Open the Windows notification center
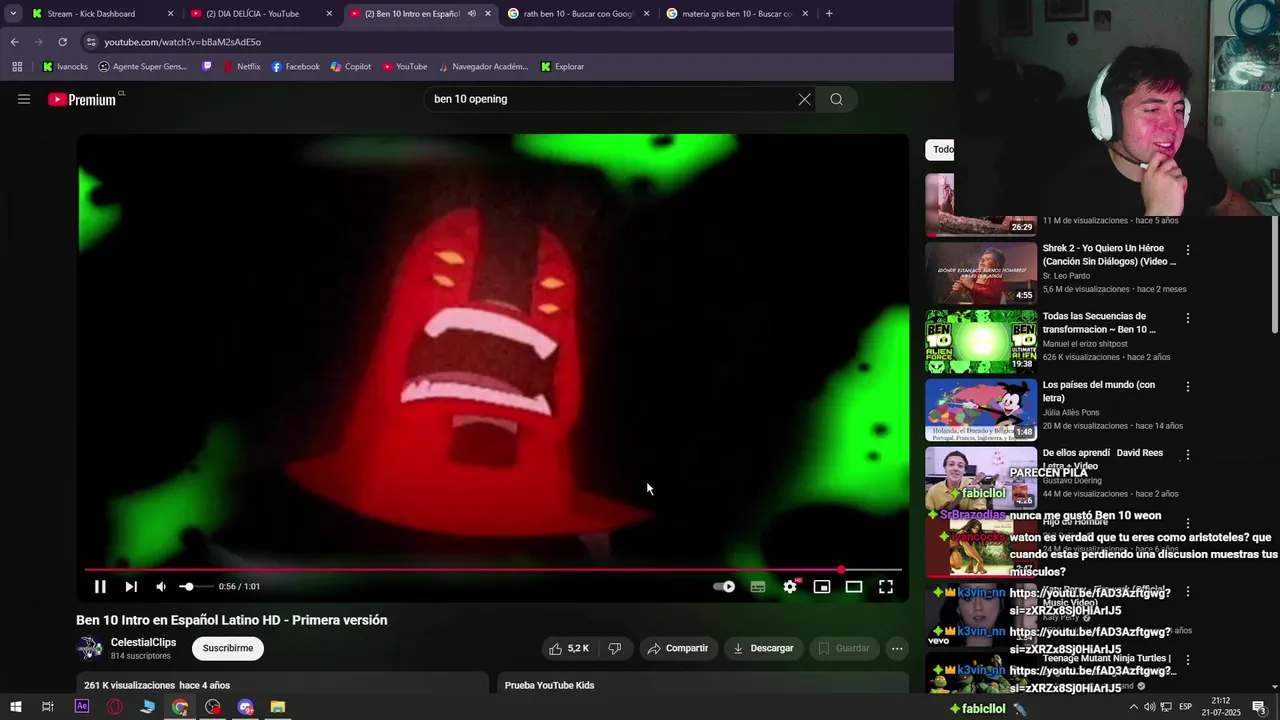This screenshot has height=720, width=1280. [x=1260, y=707]
